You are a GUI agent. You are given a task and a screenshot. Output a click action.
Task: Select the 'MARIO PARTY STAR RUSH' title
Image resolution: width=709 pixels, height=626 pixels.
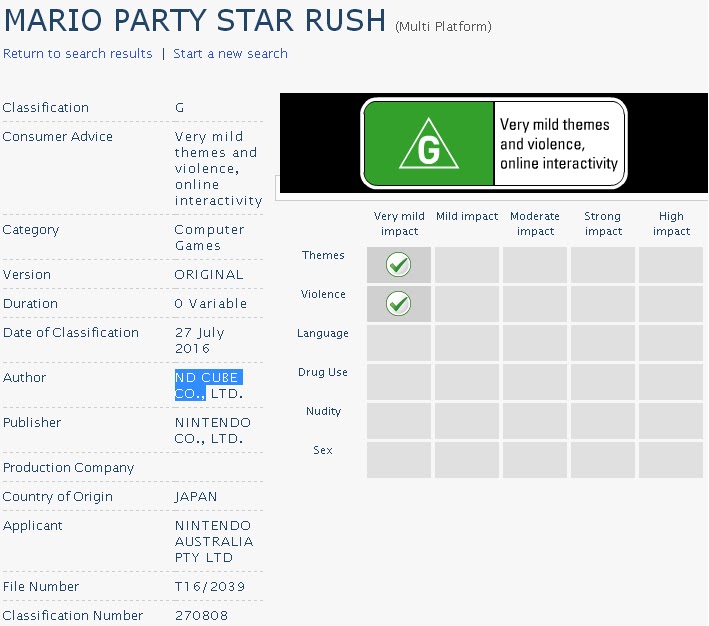pos(195,20)
